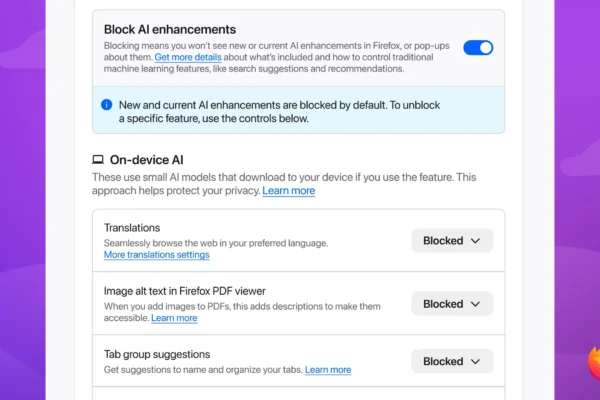Open Learn more under On-device AI description
Viewport: 600px width, 400px height.
pyautogui.click(x=289, y=190)
